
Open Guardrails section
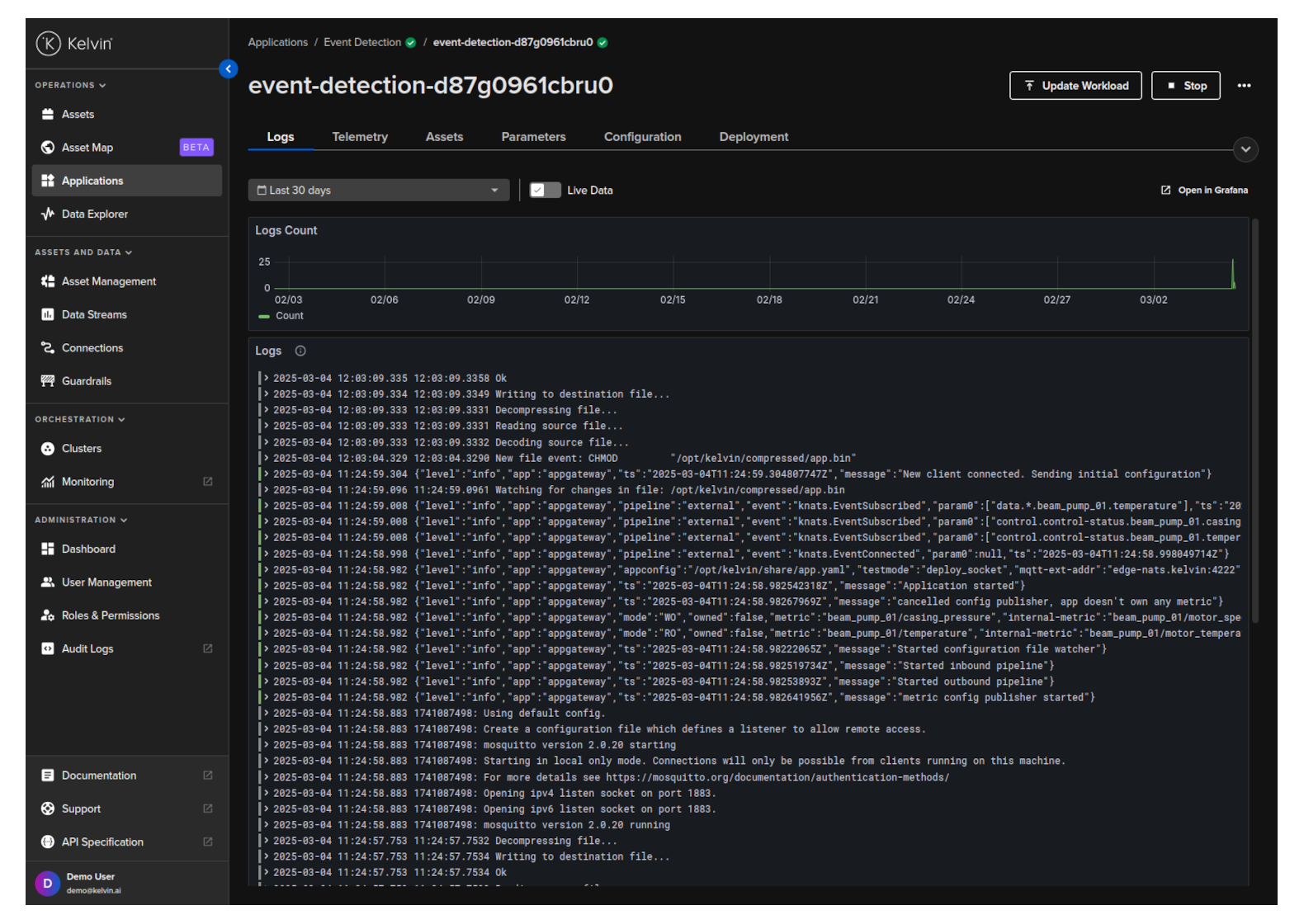86,381
